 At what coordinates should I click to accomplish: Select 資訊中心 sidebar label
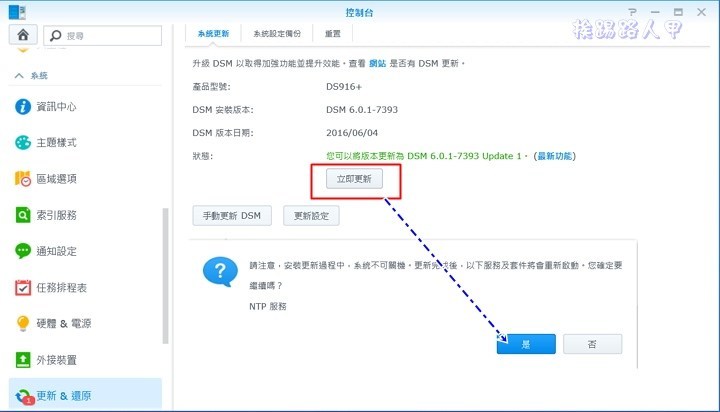(x=56, y=107)
